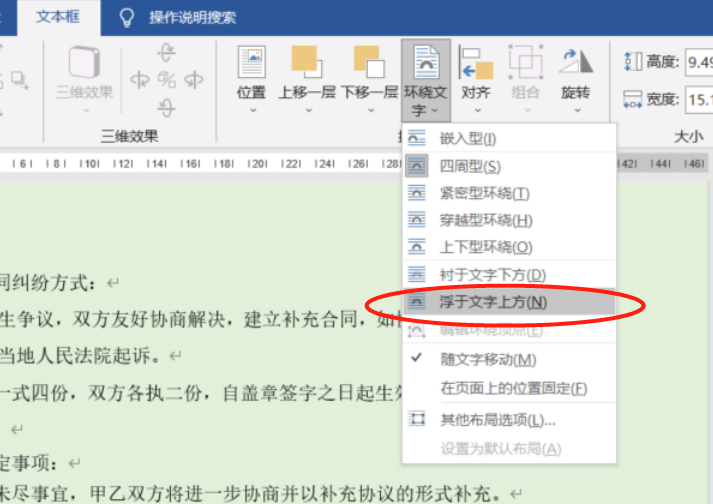This screenshot has height=504, width=713.
Task: Click the 高度 height input field
Action: click(699, 61)
